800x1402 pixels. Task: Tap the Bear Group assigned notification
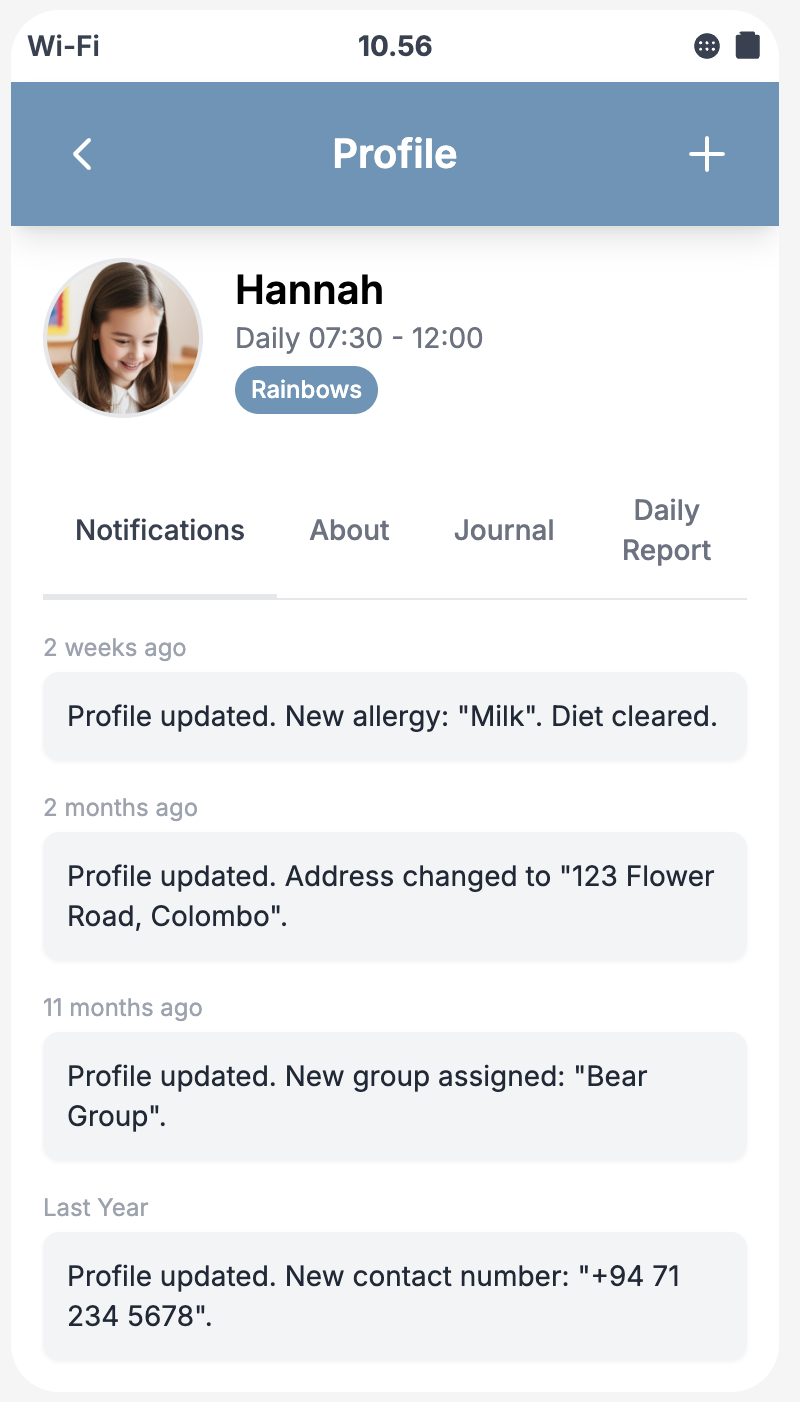pos(395,1096)
